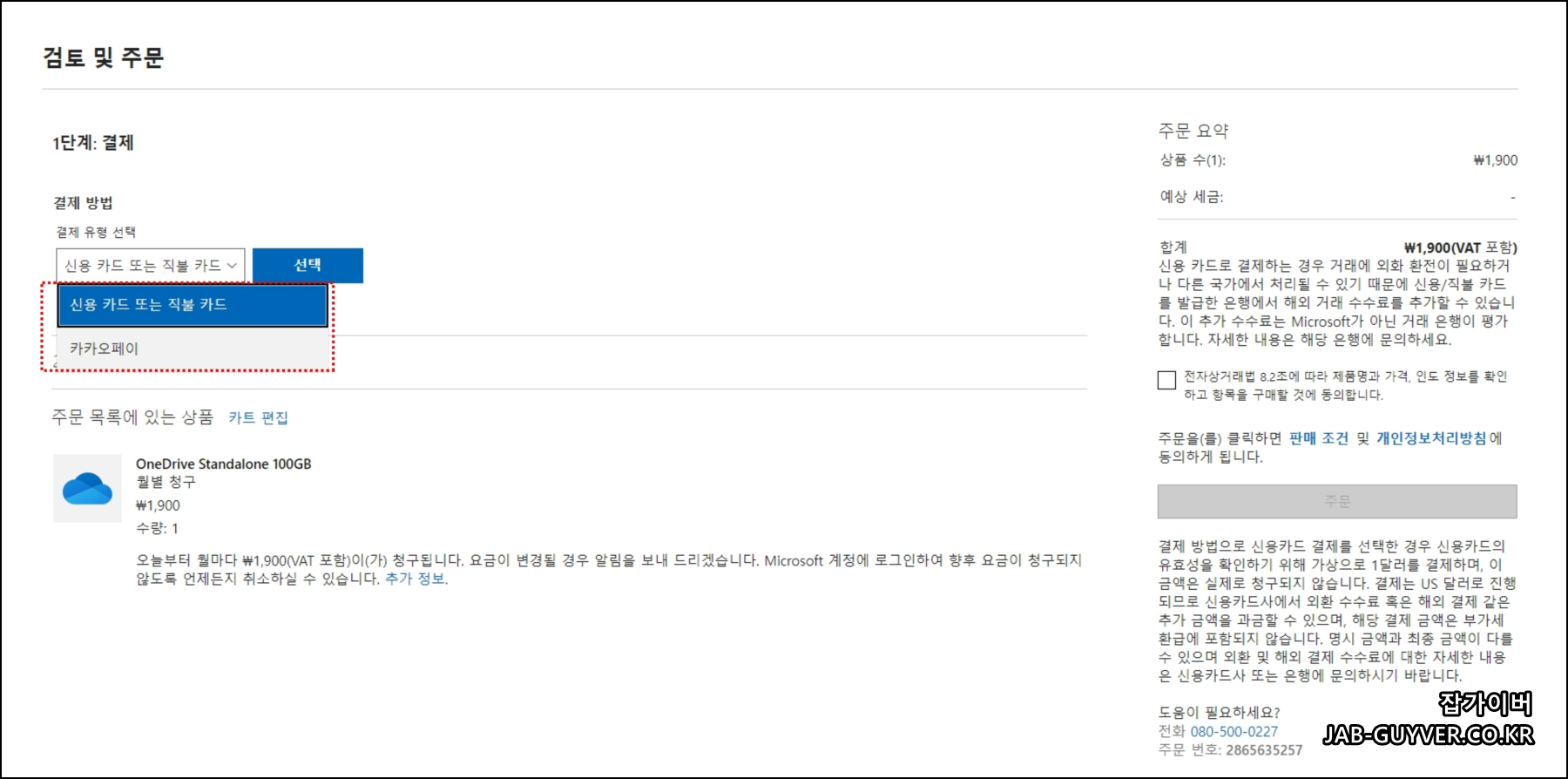The image size is (1568, 779).
Task: Click the 도움이 필요하세요? text
Action: [x=1220, y=713]
